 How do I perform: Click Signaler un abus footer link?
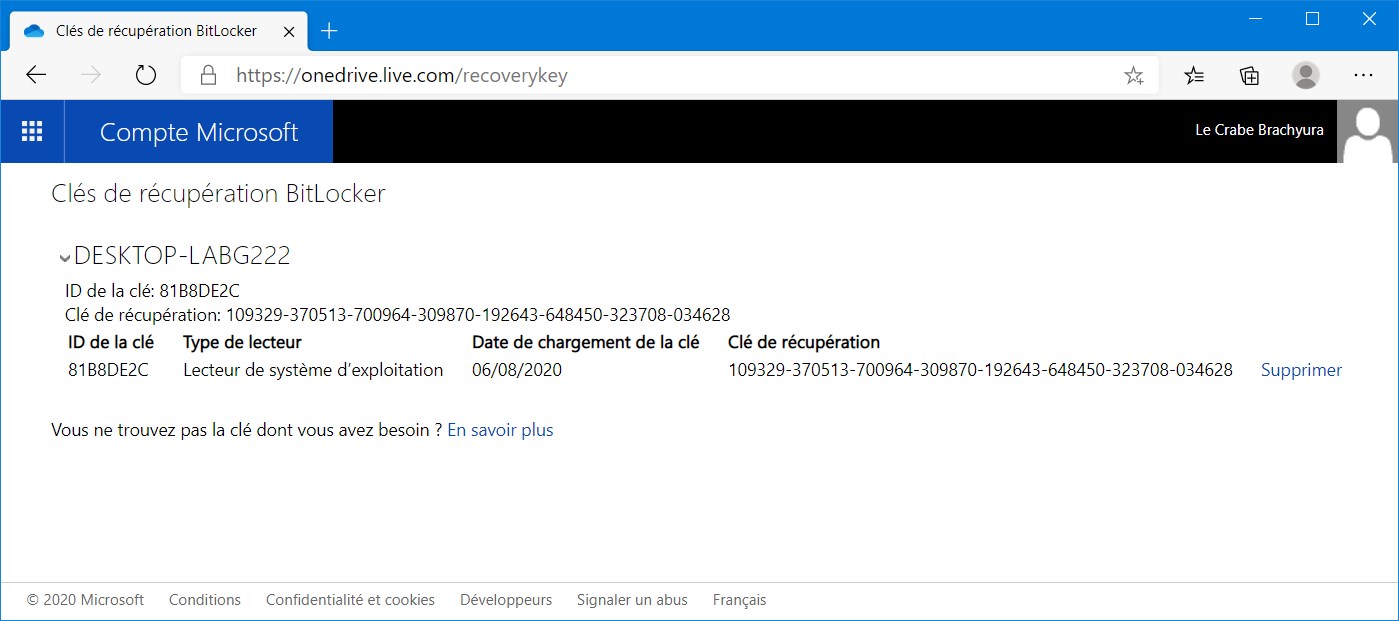coord(632,600)
